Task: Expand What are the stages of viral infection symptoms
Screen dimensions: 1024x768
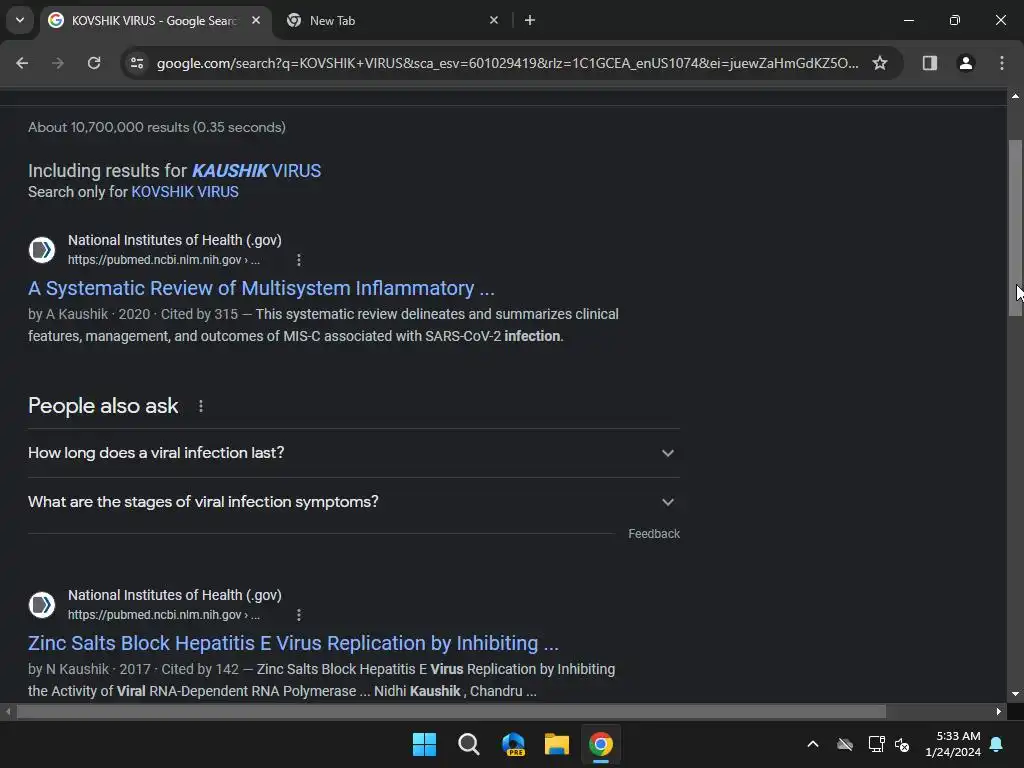Action: pos(354,502)
